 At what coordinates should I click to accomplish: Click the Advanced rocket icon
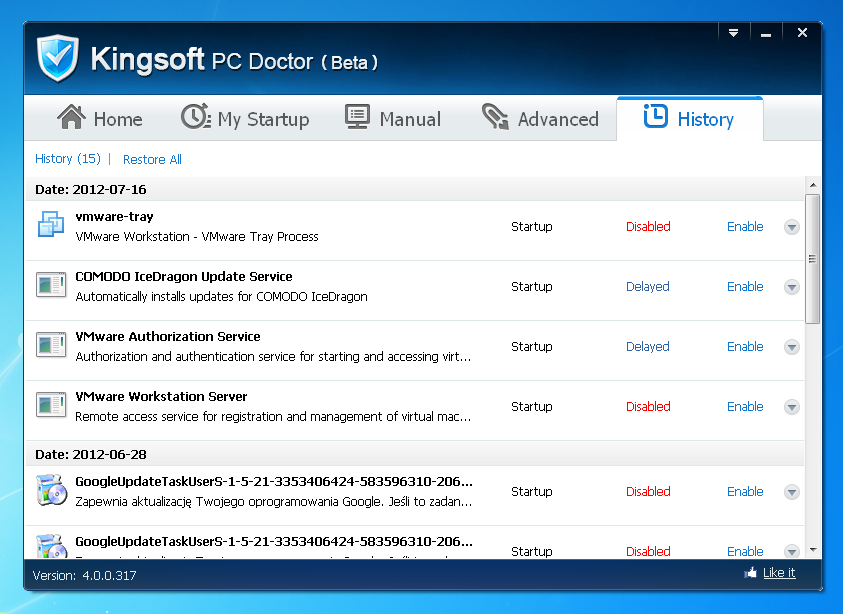495,117
